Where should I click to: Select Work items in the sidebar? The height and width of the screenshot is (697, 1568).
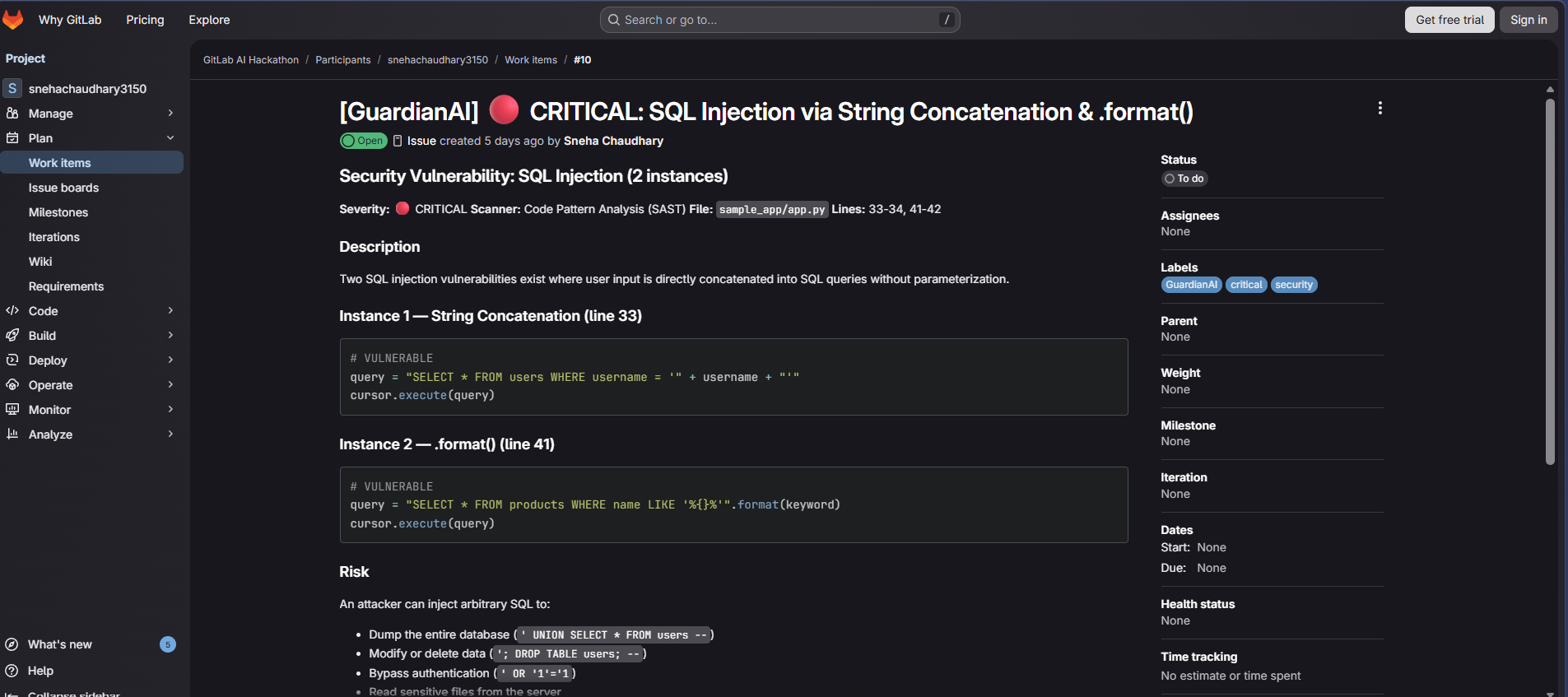click(92, 163)
